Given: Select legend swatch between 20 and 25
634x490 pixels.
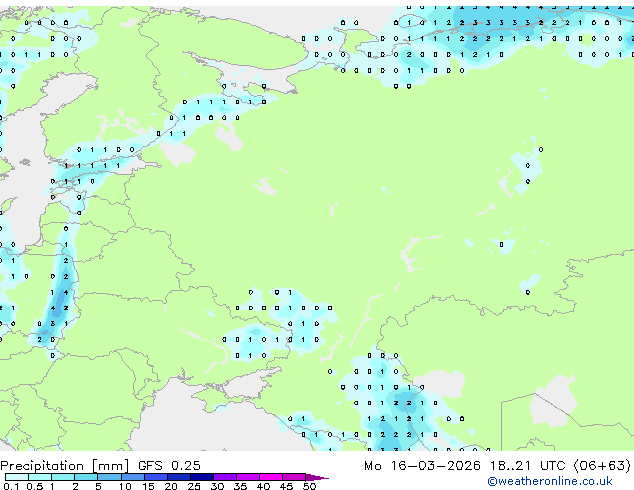Looking at the screenshot, I should coord(178,477).
